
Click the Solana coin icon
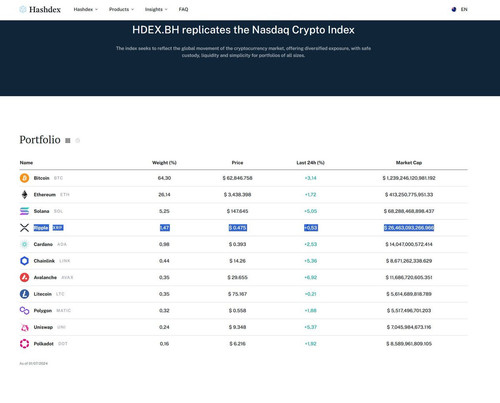click(24, 211)
